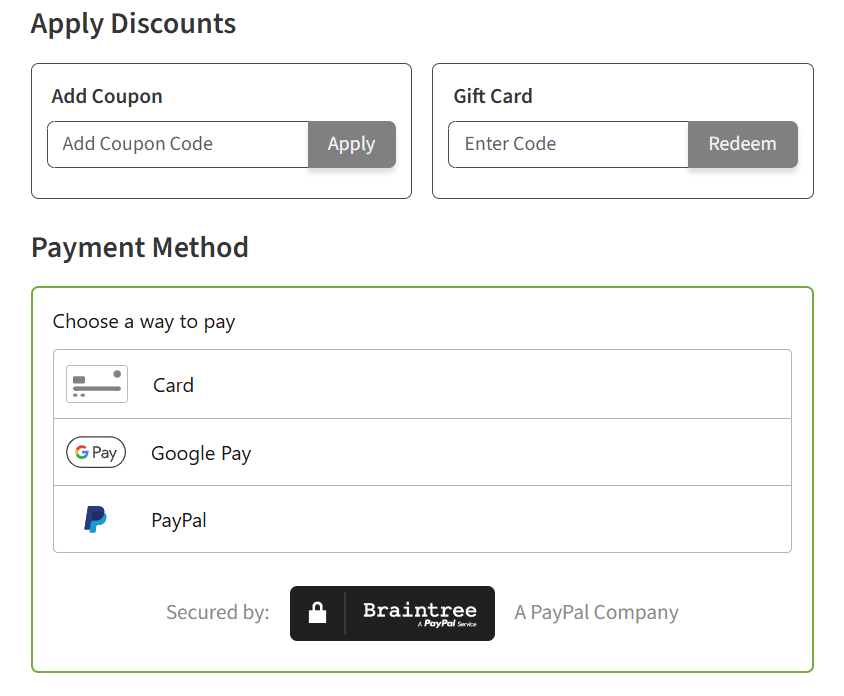
Task: Click the small "A PayPal Service" tagline
Action: (x=446, y=624)
